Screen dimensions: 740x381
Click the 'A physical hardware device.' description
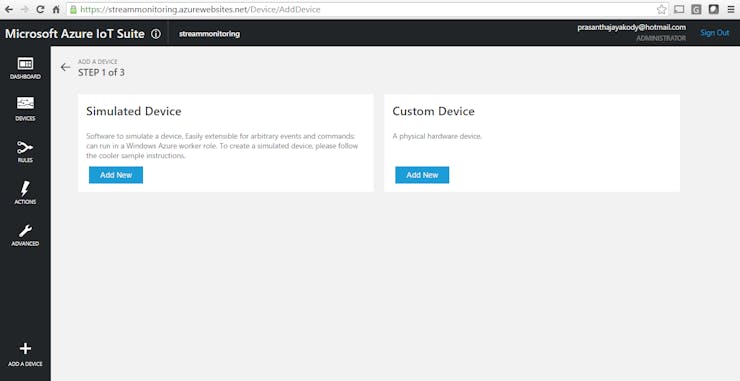437,136
